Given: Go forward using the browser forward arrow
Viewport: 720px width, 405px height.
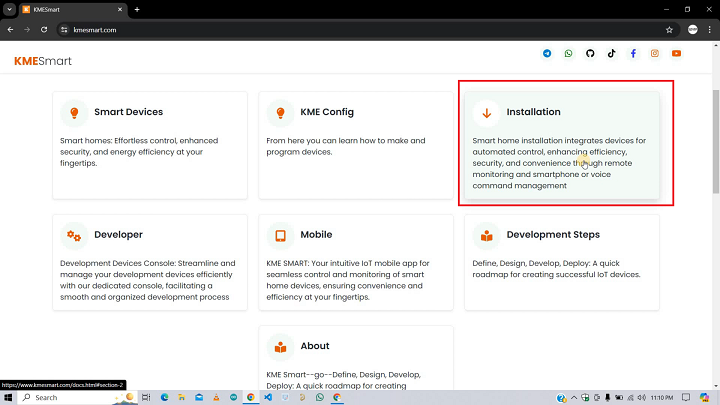Looking at the screenshot, I should coord(27,30).
